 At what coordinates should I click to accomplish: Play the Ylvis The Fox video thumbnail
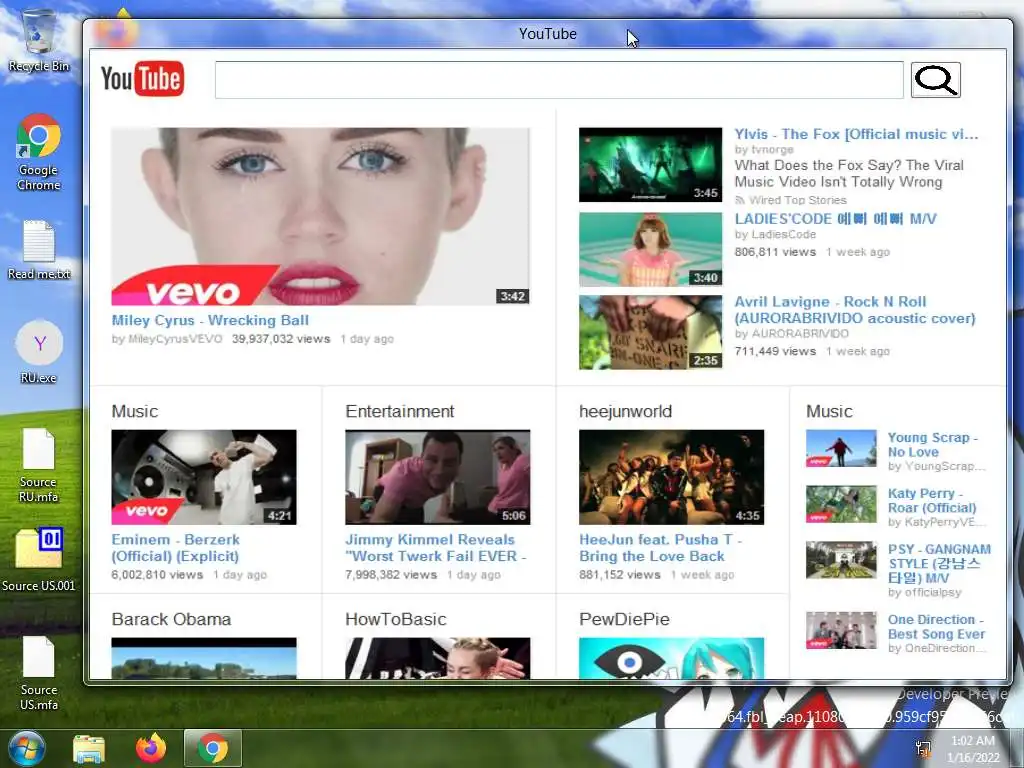tap(650, 165)
